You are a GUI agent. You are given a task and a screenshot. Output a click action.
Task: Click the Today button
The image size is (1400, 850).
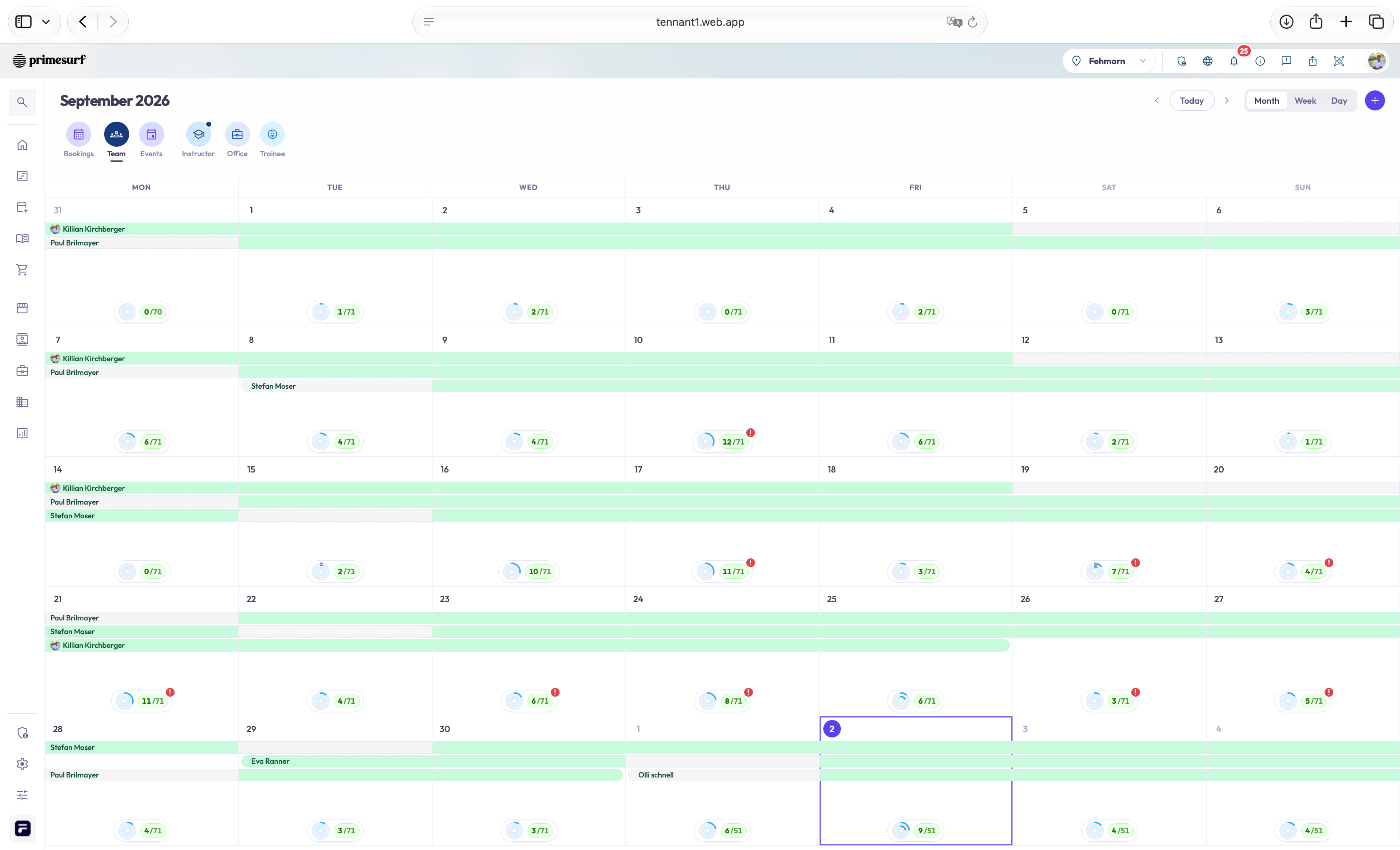coord(1192,100)
